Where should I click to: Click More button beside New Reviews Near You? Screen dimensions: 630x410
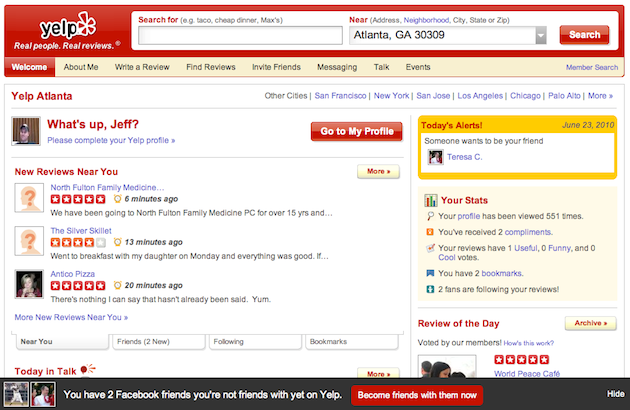(x=378, y=171)
